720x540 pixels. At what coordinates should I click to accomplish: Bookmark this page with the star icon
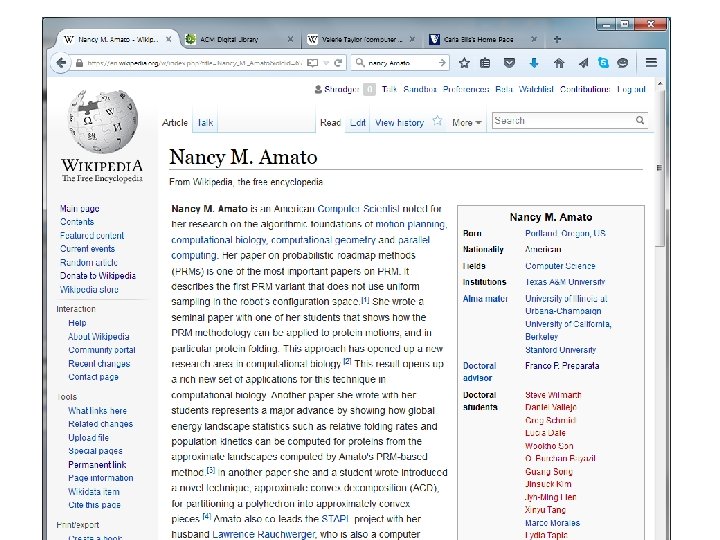[x=464, y=63]
